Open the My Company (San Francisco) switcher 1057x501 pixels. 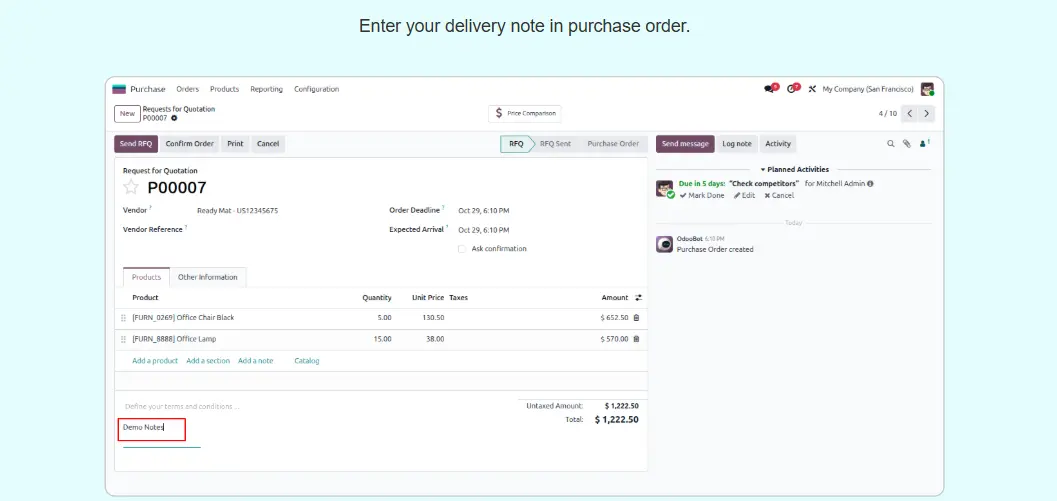pos(867,89)
